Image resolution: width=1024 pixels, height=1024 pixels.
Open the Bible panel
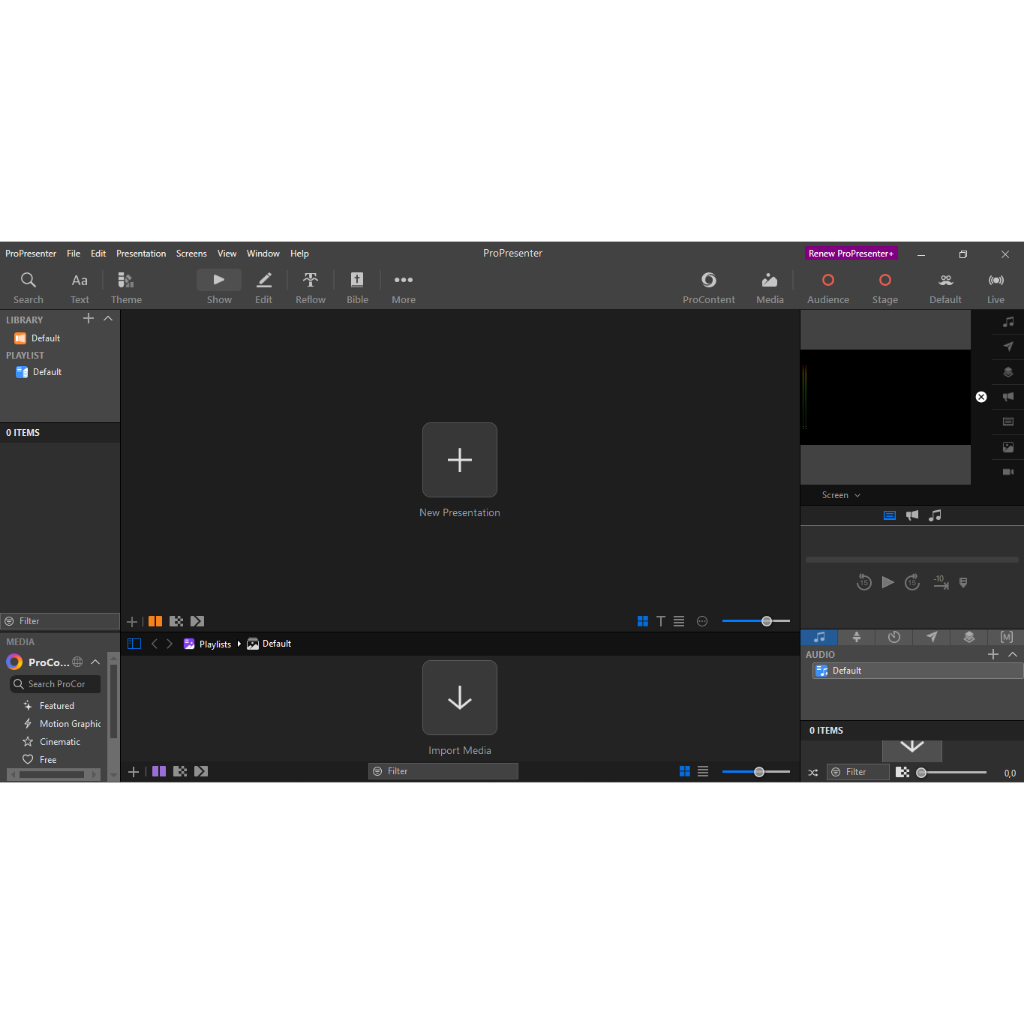tap(357, 288)
